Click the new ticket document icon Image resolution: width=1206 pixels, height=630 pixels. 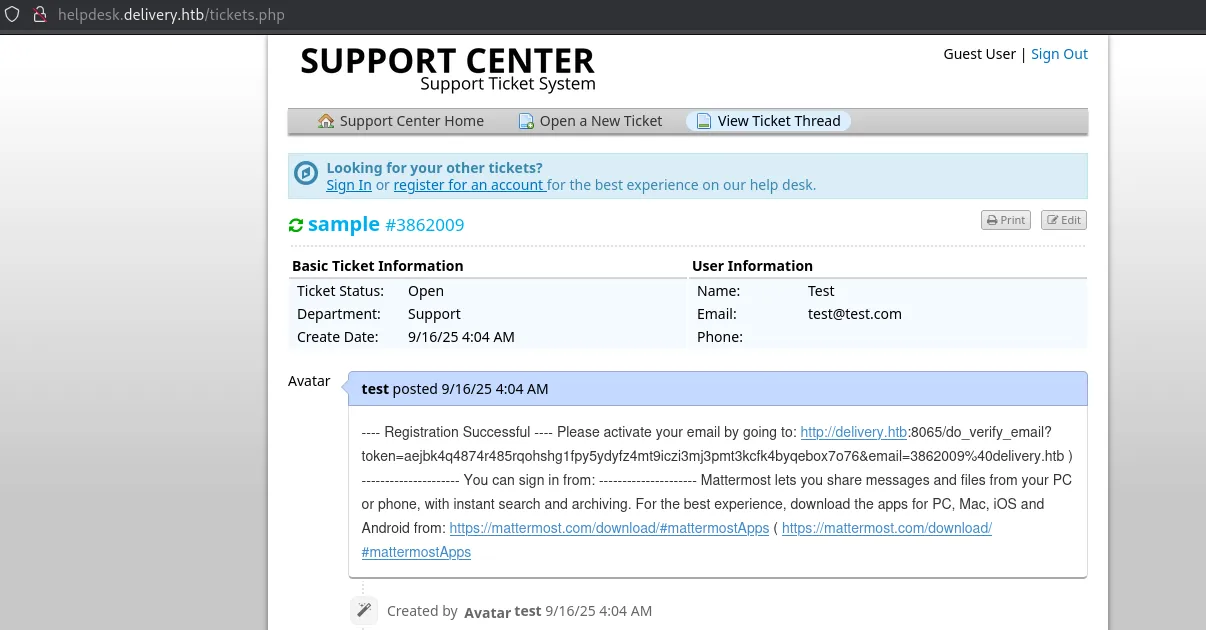[x=526, y=121]
